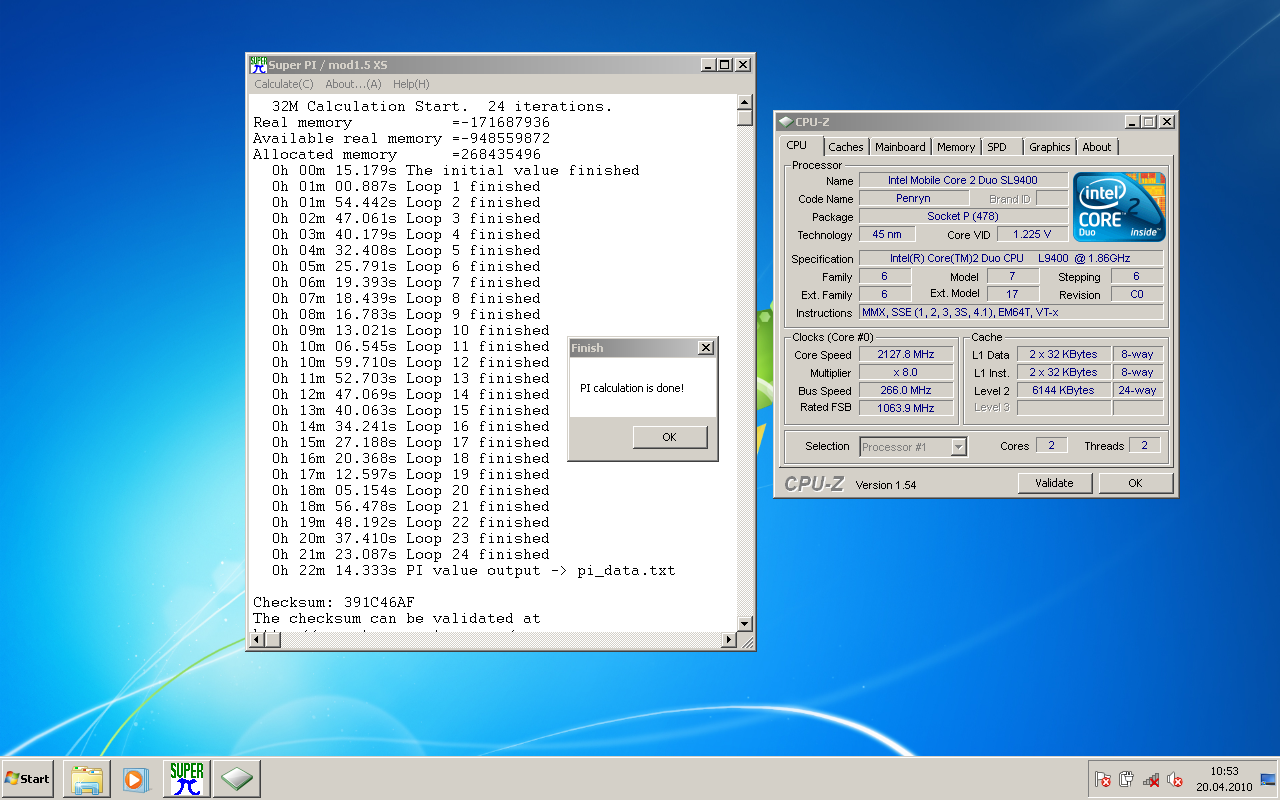
Task: Click the 32M Calculation Start line
Action: [441, 106]
